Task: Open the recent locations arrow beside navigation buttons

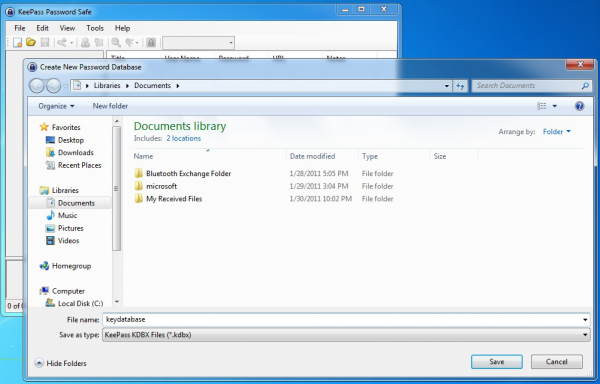Action: coord(65,86)
